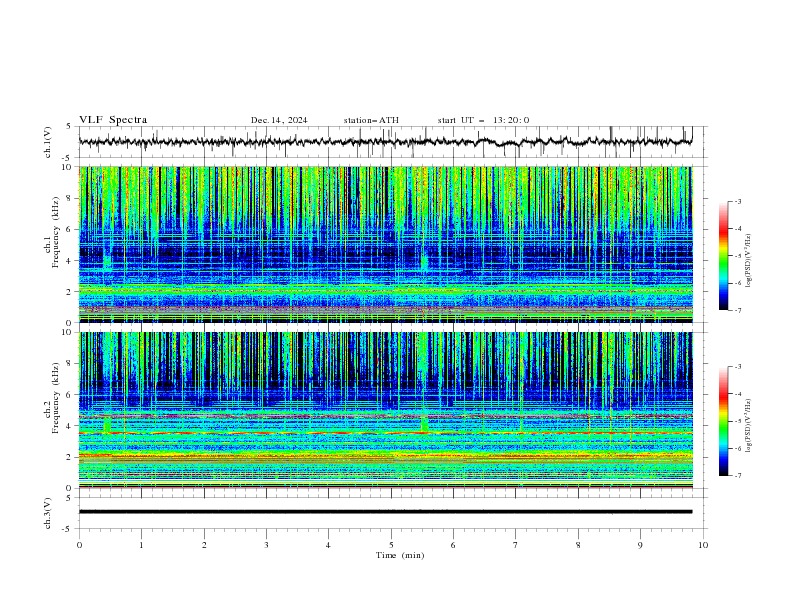
Task: Click the 2 kHz tick on ch.2 axis
Action: pos(70,457)
